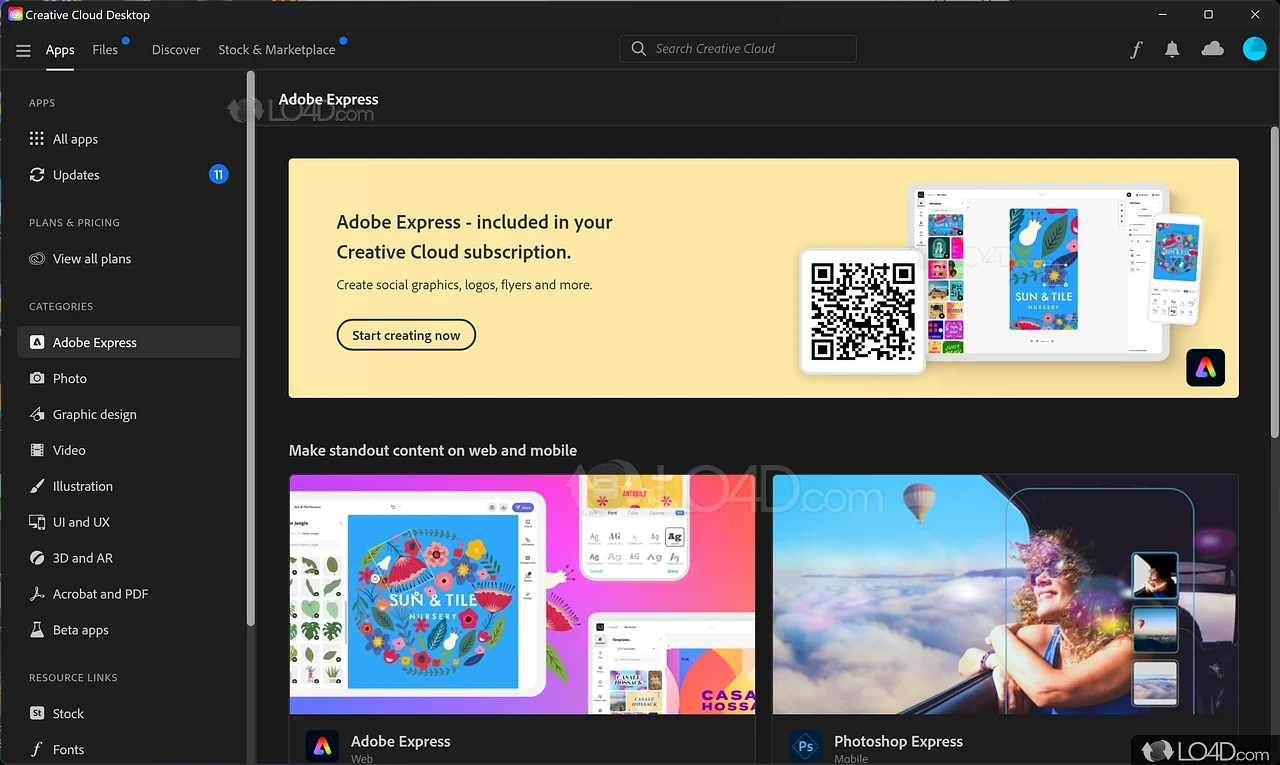Select Photo category
1280x765 pixels.
pos(129,378)
